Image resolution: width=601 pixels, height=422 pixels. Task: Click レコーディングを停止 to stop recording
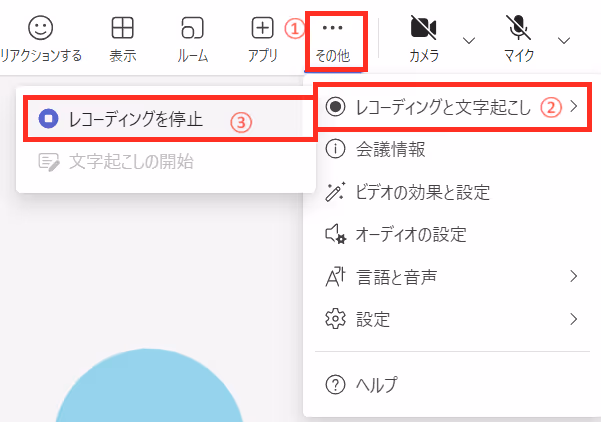pyautogui.click(x=168, y=119)
